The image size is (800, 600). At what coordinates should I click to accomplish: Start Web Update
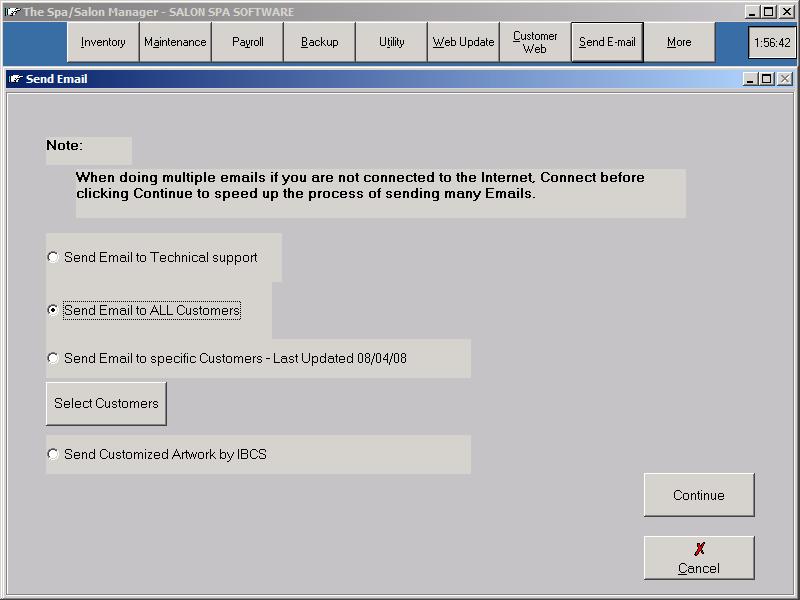pos(463,42)
